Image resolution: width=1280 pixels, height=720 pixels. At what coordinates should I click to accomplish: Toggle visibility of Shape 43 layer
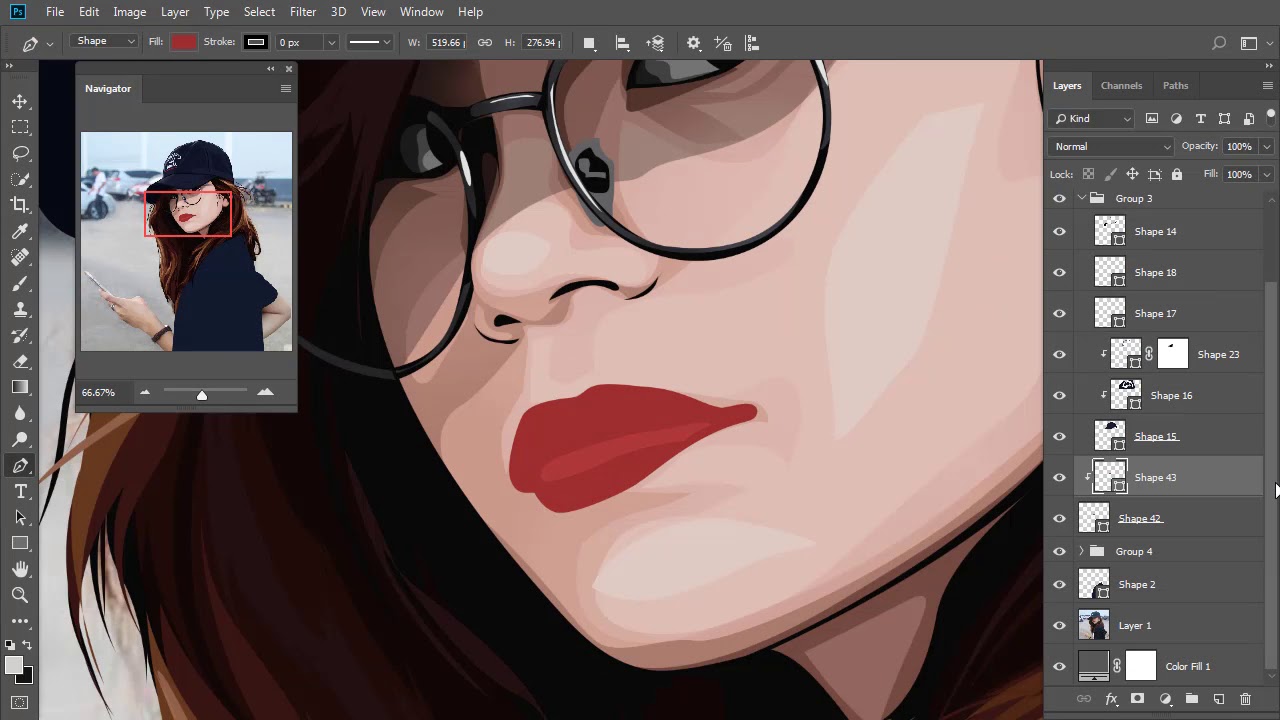[x=1059, y=477]
